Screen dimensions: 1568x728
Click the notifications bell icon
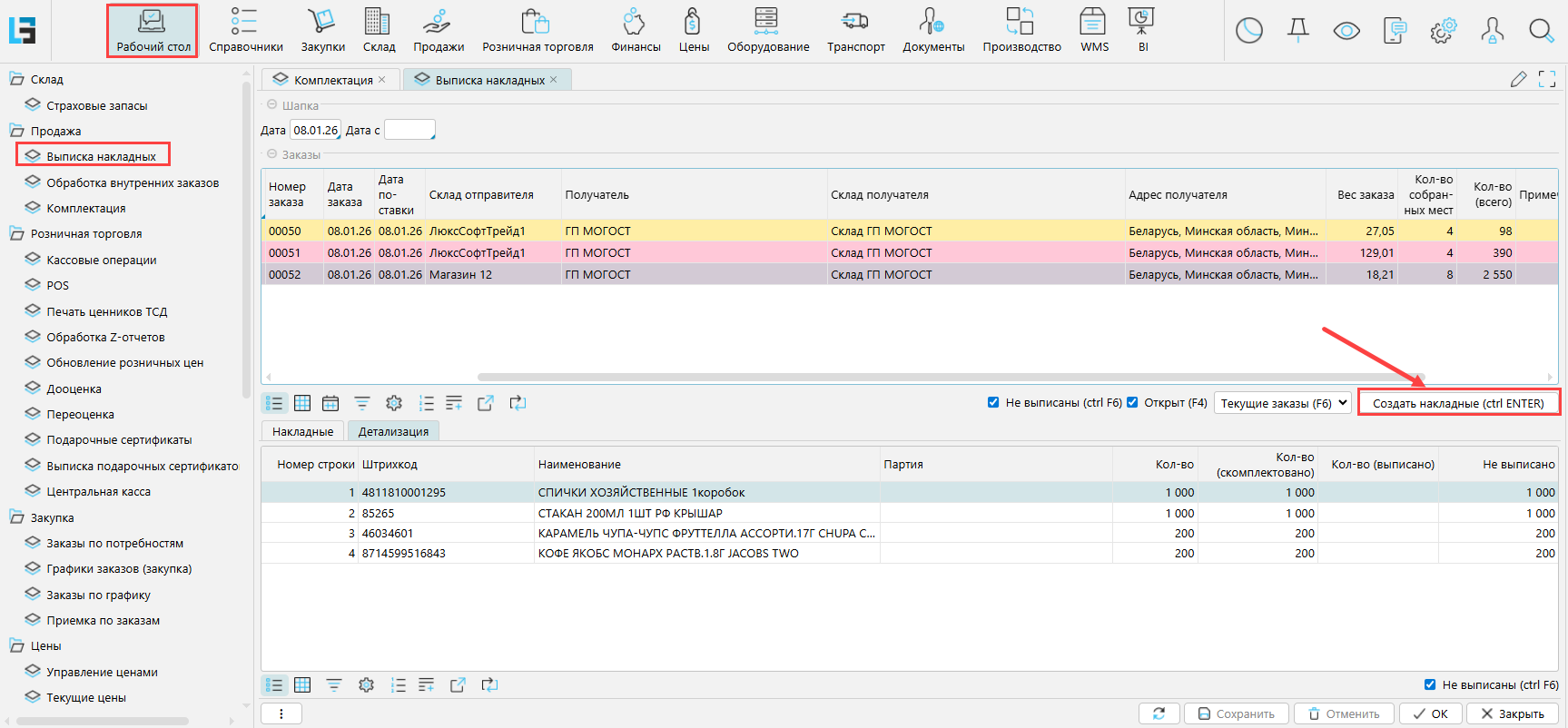1297,31
